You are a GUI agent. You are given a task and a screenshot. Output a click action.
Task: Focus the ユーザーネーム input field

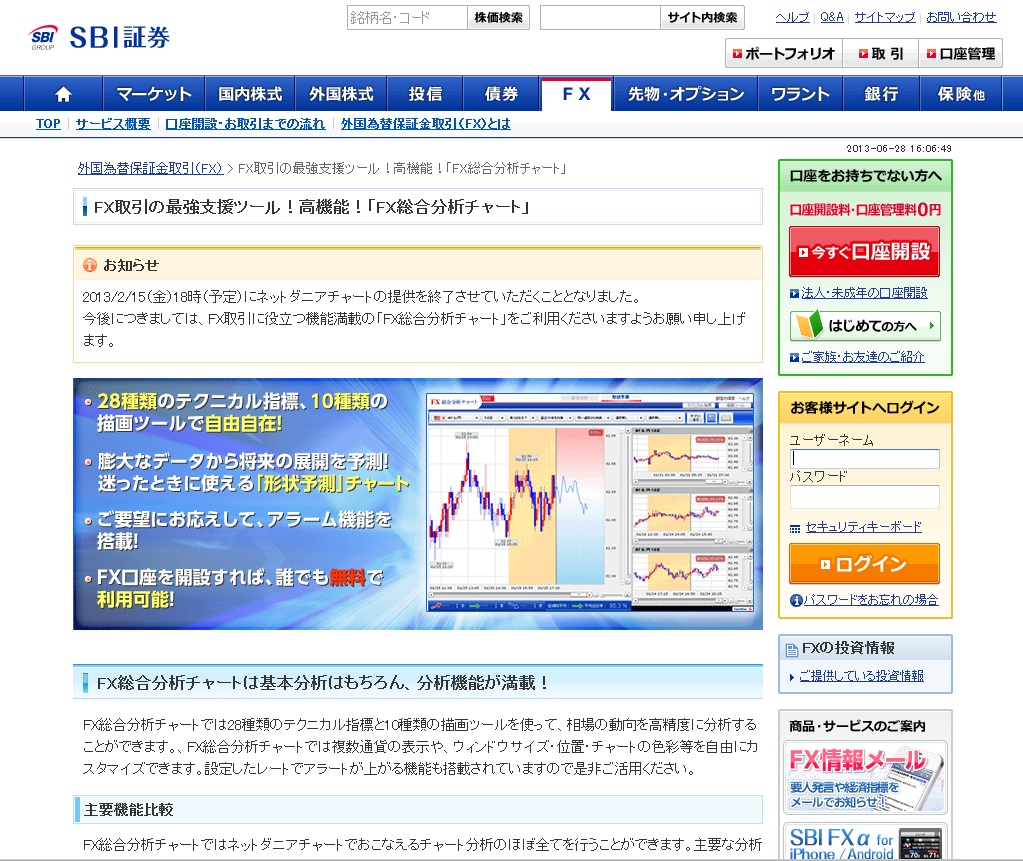[x=864, y=459]
